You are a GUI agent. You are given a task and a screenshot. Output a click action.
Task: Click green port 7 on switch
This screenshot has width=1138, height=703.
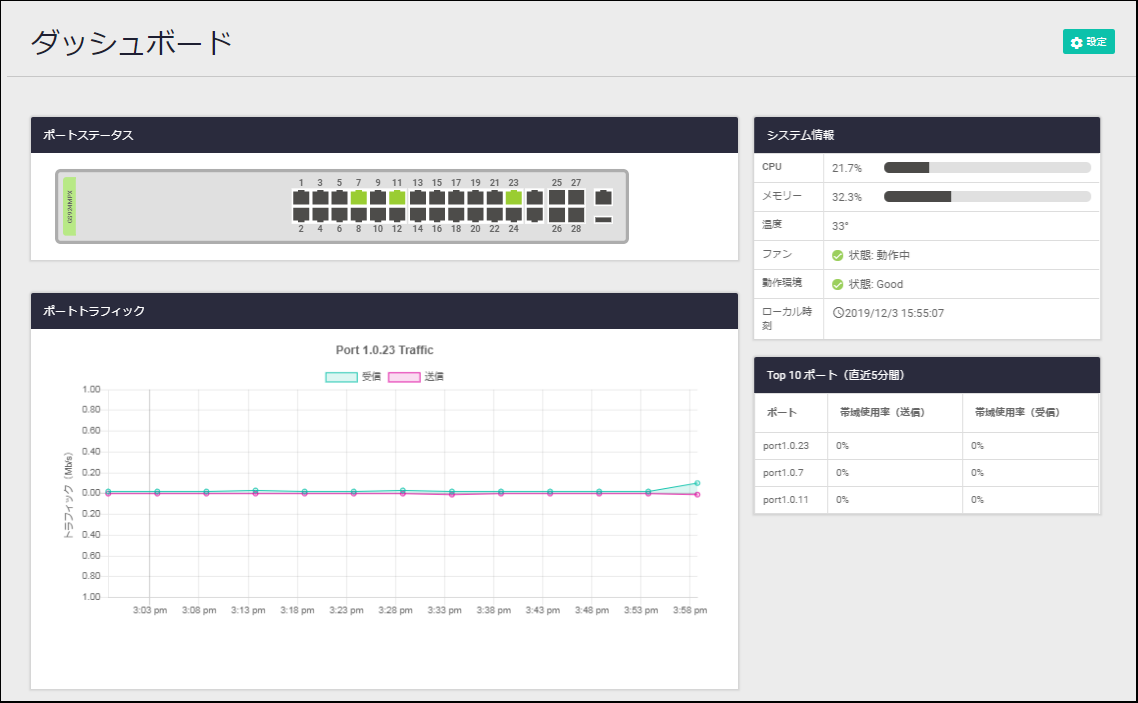pyautogui.click(x=358, y=198)
